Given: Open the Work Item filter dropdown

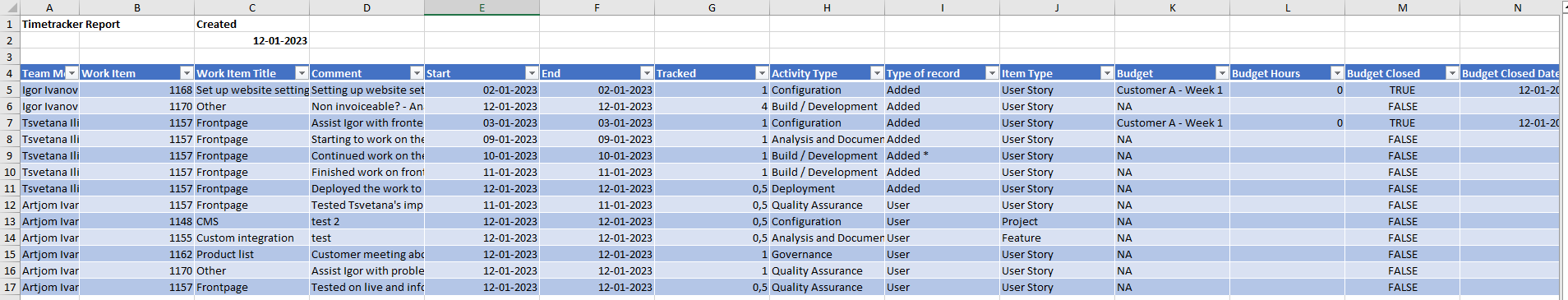Looking at the screenshot, I should pyautogui.click(x=187, y=73).
